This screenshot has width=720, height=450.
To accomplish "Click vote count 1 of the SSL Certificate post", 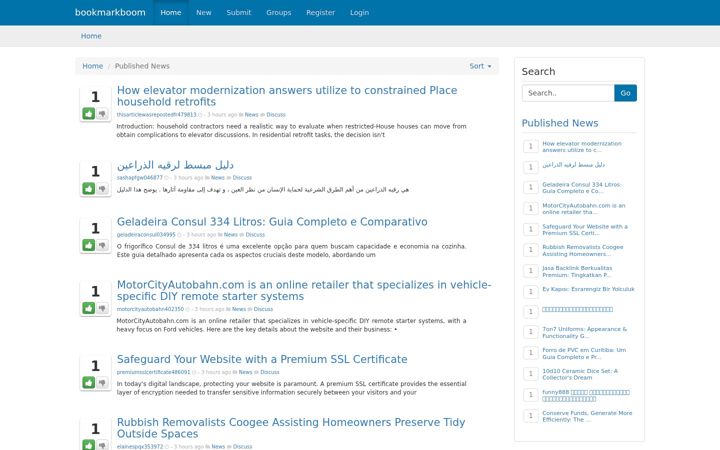I will (95, 366).
